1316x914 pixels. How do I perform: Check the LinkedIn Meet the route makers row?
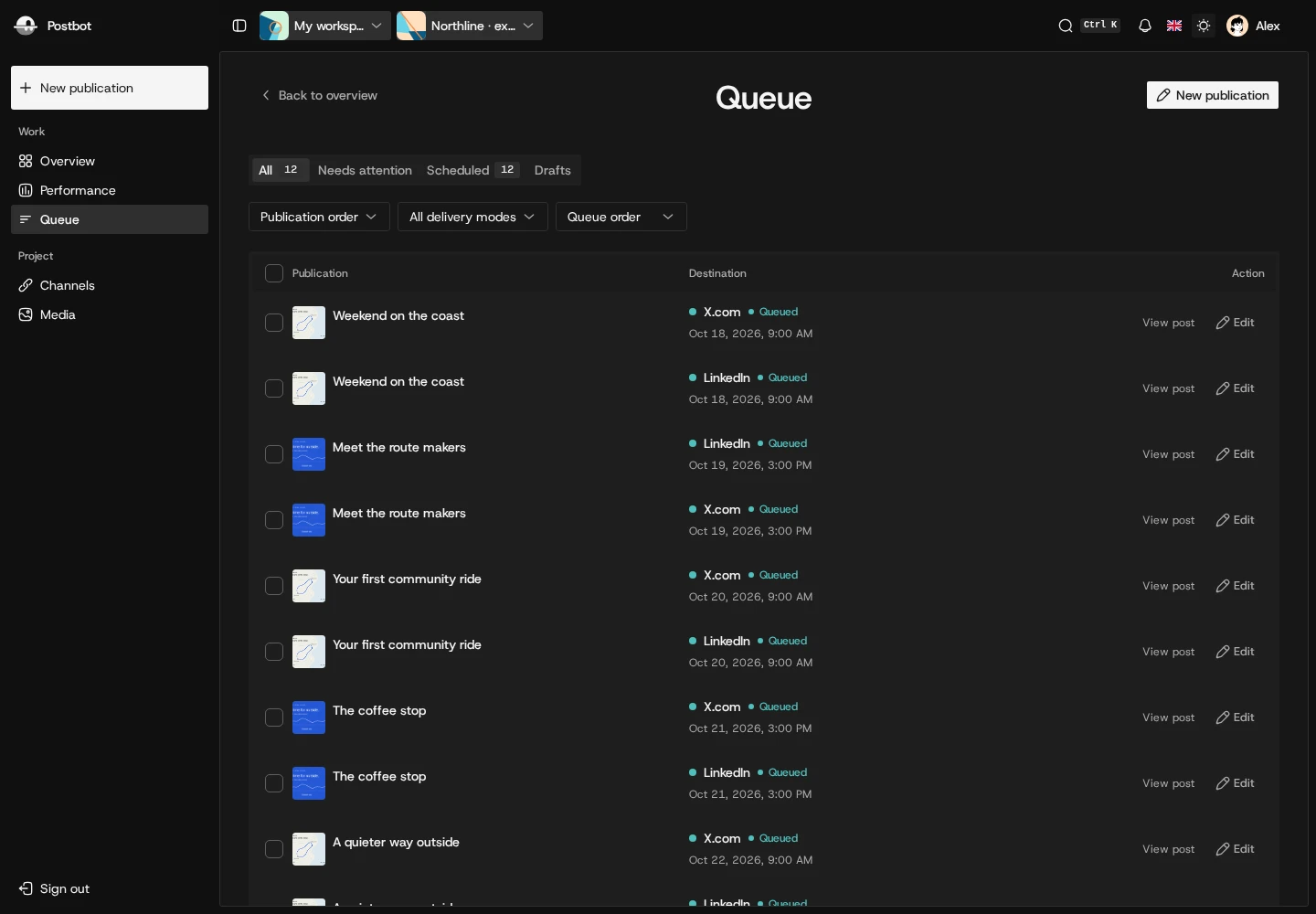[274, 454]
